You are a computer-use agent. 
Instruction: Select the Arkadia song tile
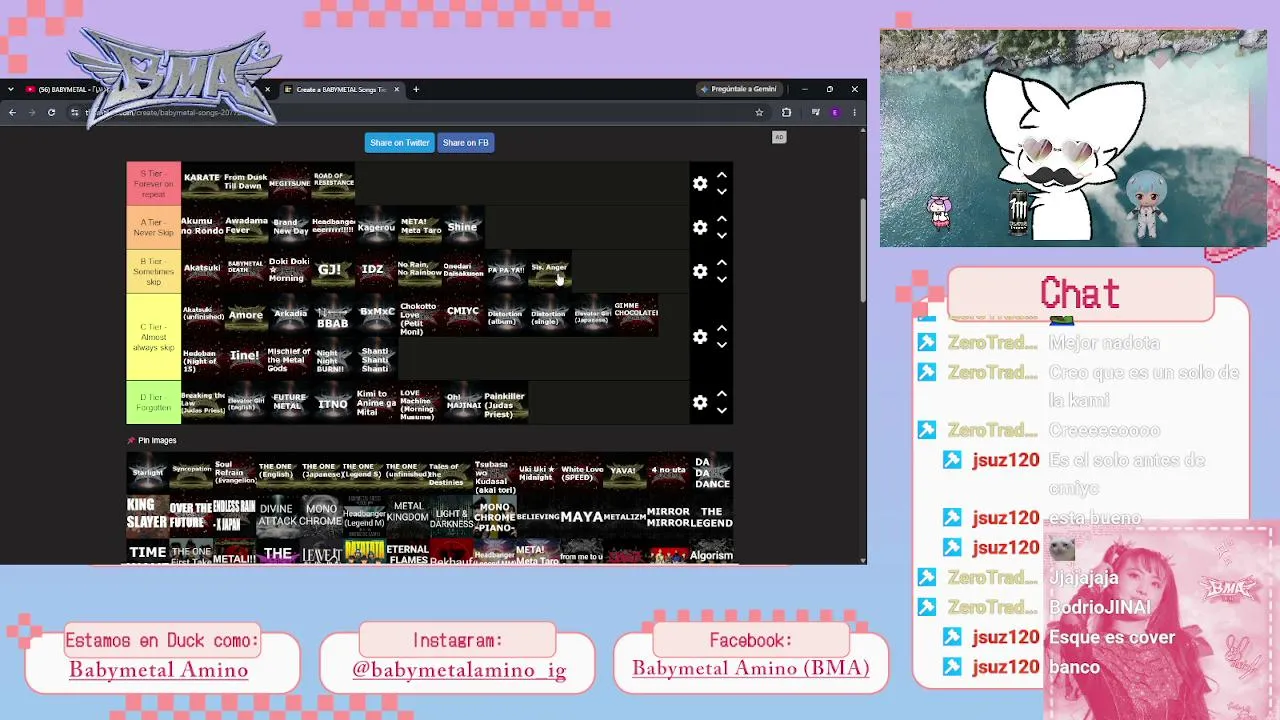coord(289,315)
